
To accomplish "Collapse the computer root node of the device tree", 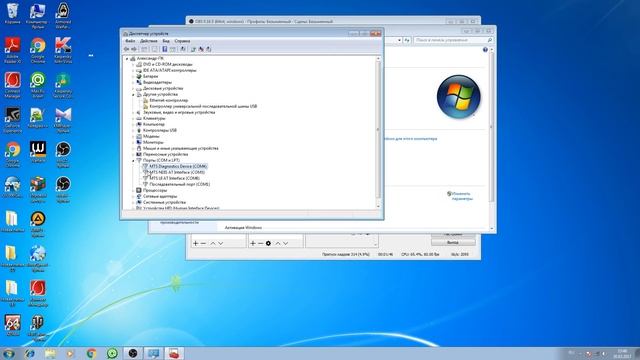I will [127, 59].
